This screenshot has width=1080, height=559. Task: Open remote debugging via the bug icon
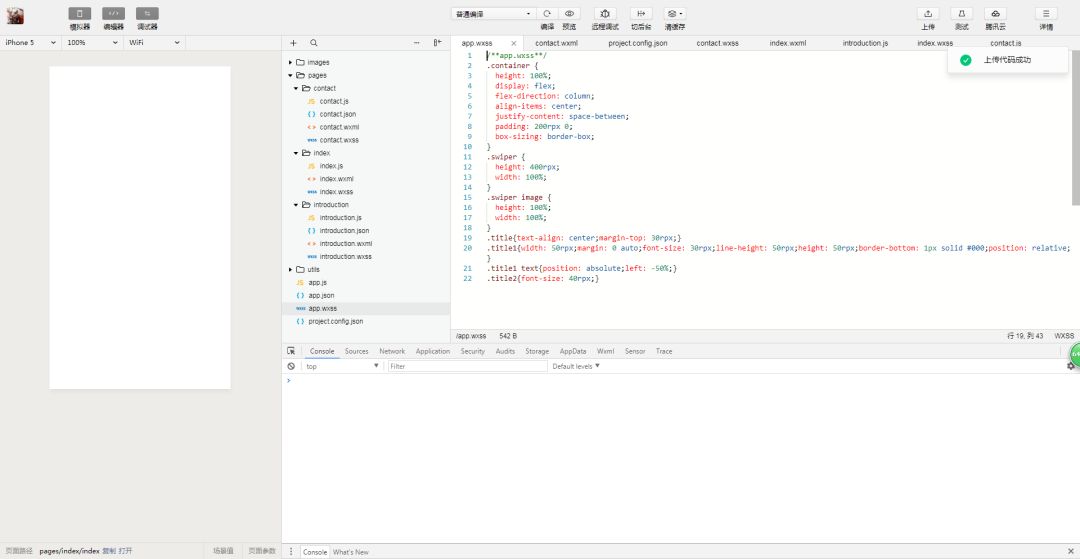click(605, 14)
